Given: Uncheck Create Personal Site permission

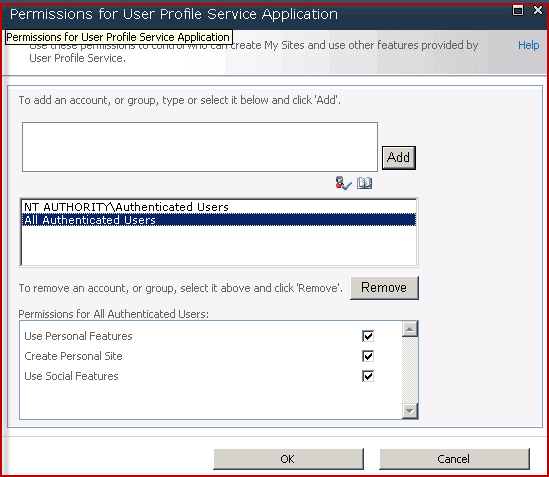Looking at the screenshot, I should click(x=368, y=356).
